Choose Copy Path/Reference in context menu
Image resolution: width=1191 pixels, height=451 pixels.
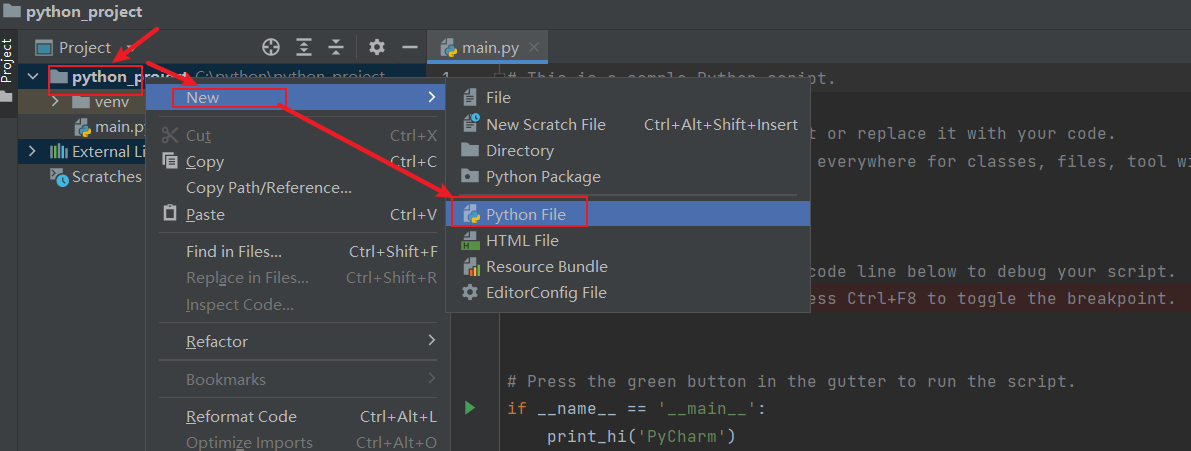tap(300, 188)
